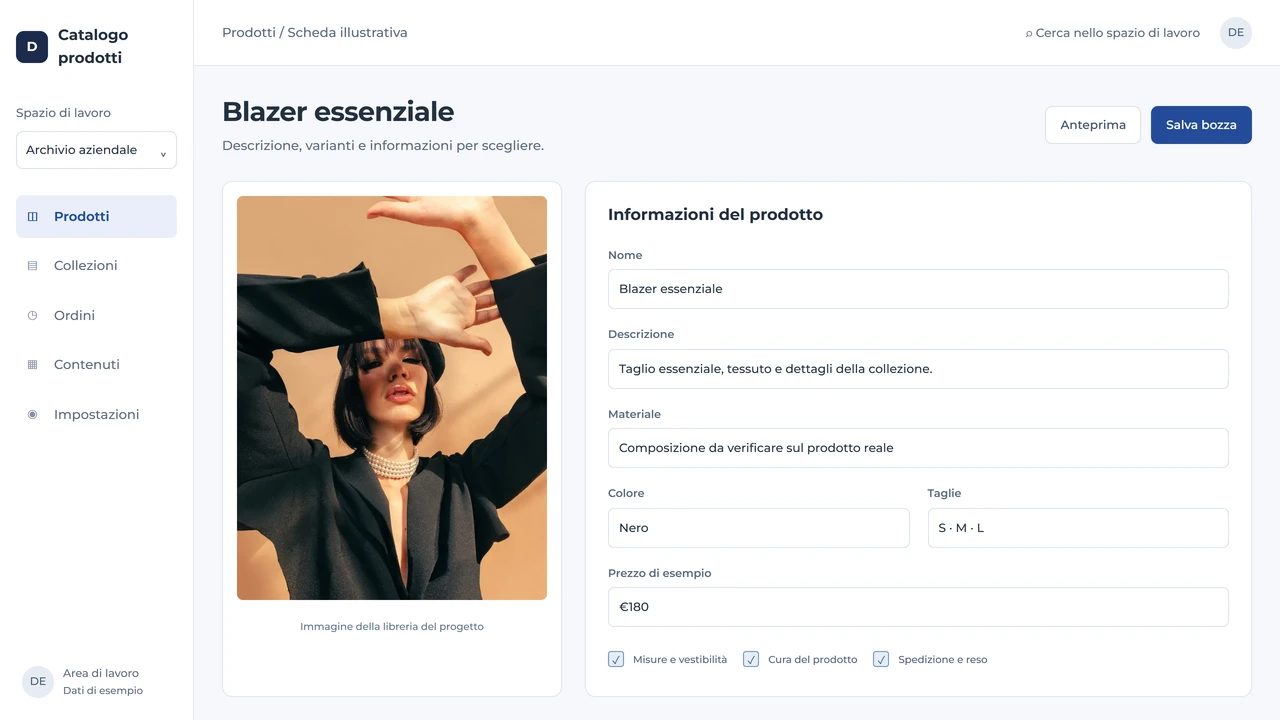Edit the Descrizione field

[918, 369]
